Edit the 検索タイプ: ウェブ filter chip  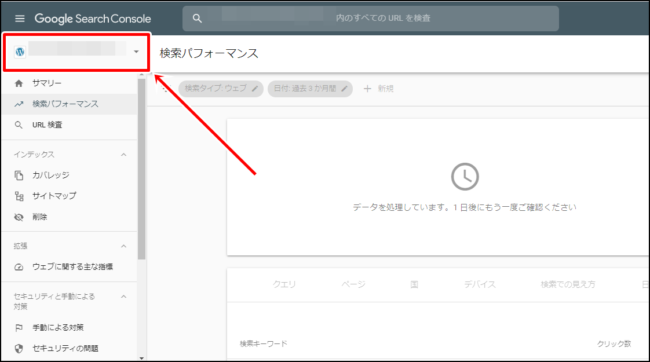pyautogui.click(x=221, y=88)
